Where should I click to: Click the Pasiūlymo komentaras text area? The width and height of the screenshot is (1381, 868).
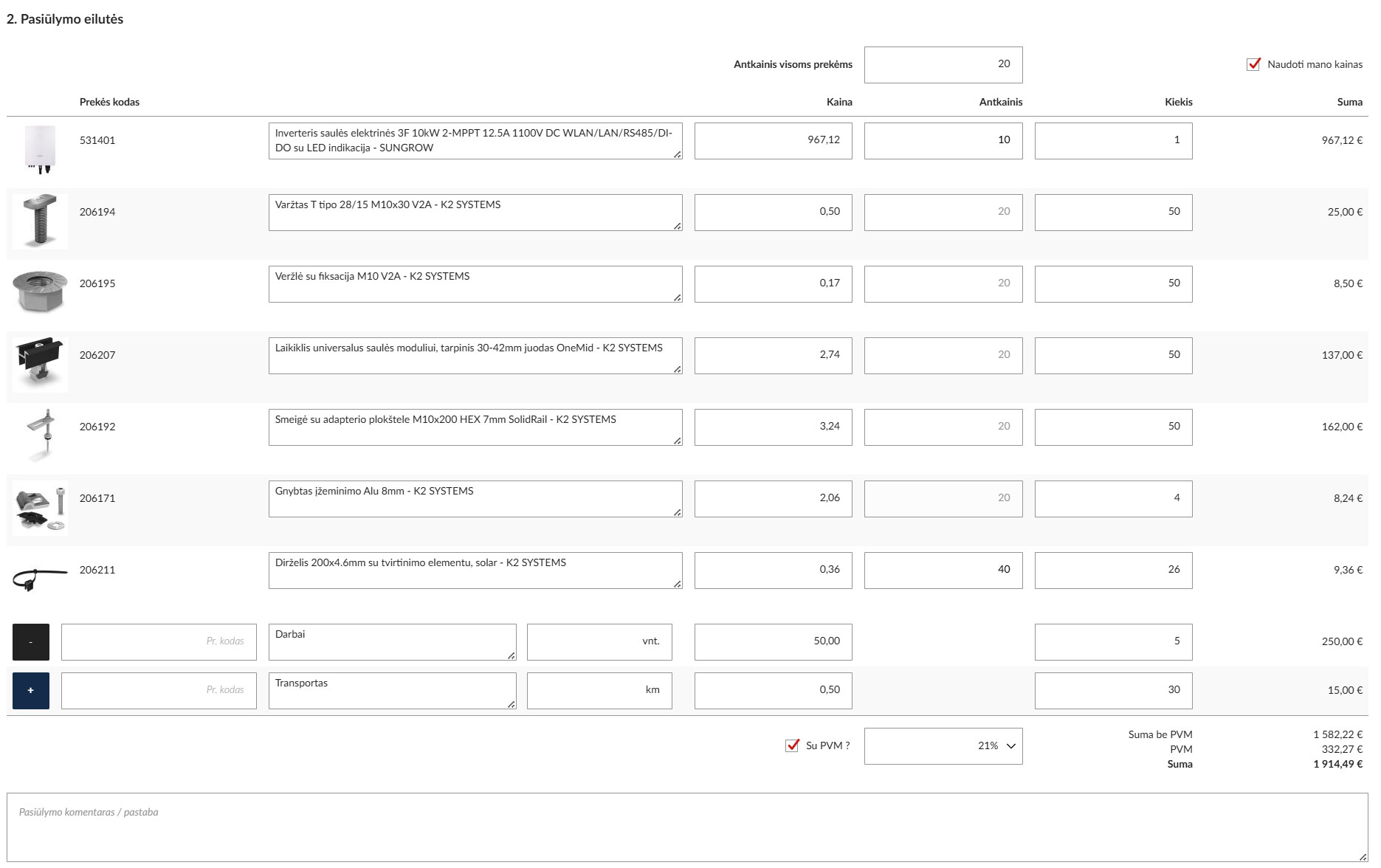pyautogui.click(x=686, y=827)
